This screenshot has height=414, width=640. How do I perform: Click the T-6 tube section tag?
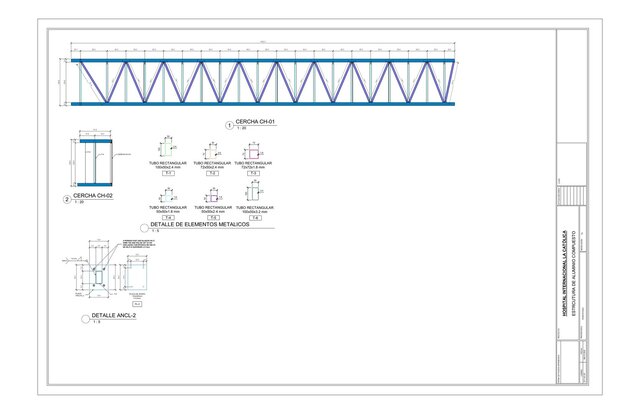[x=255, y=218]
